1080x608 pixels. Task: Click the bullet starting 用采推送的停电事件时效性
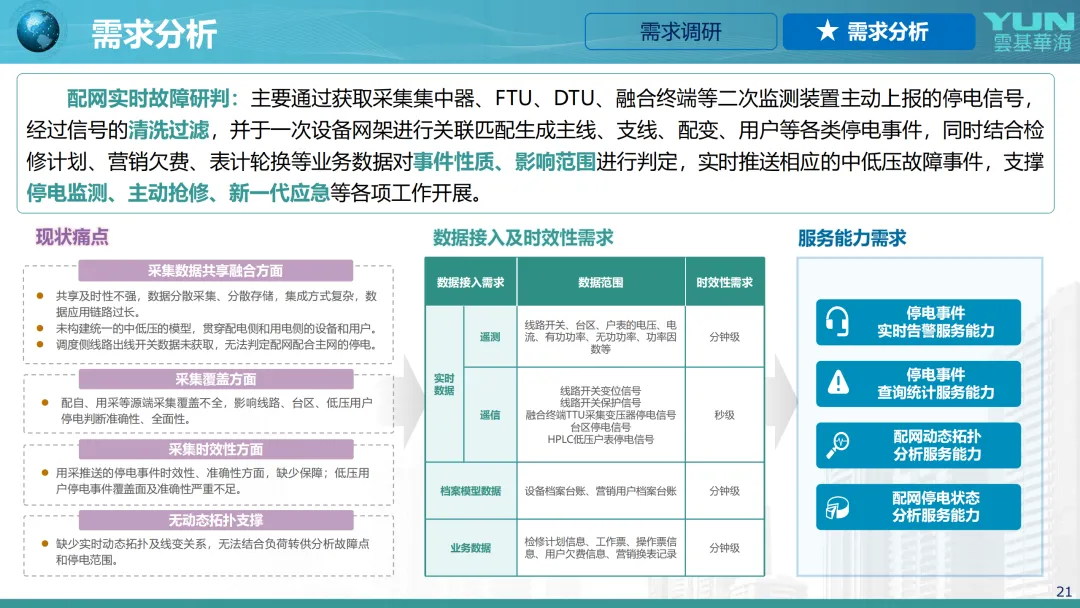pyautogui.click(x=212, y=481)
